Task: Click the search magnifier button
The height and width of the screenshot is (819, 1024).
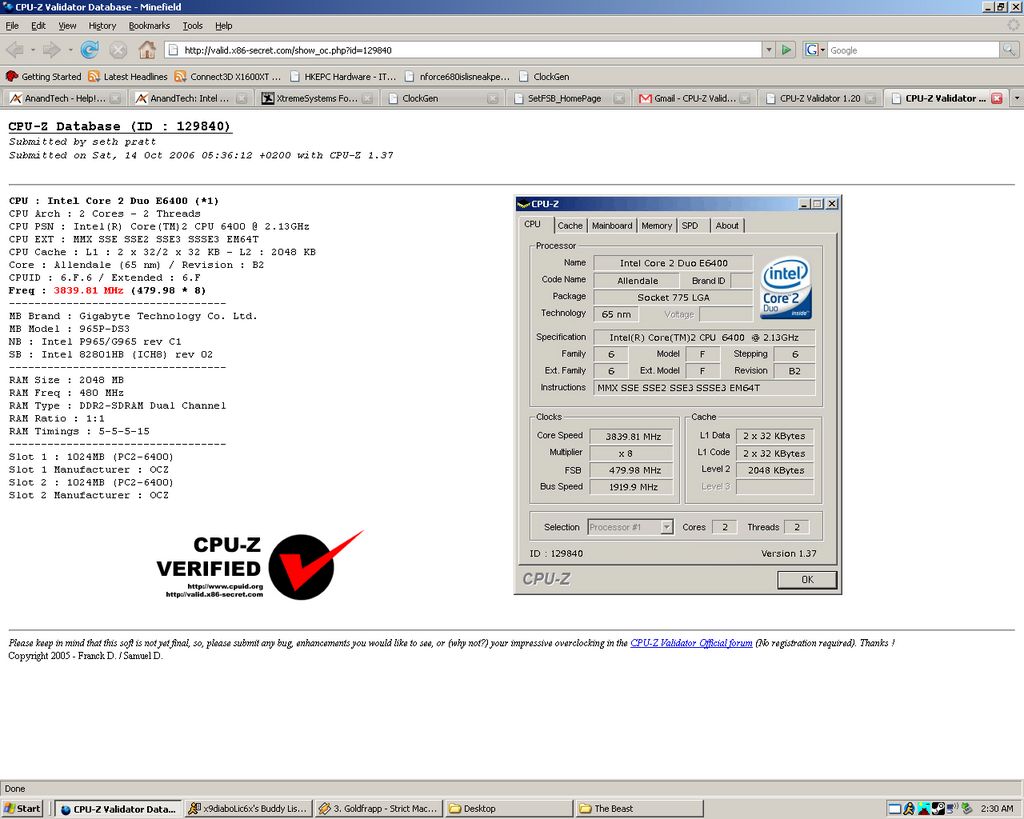Action: tap(1009, 50)
